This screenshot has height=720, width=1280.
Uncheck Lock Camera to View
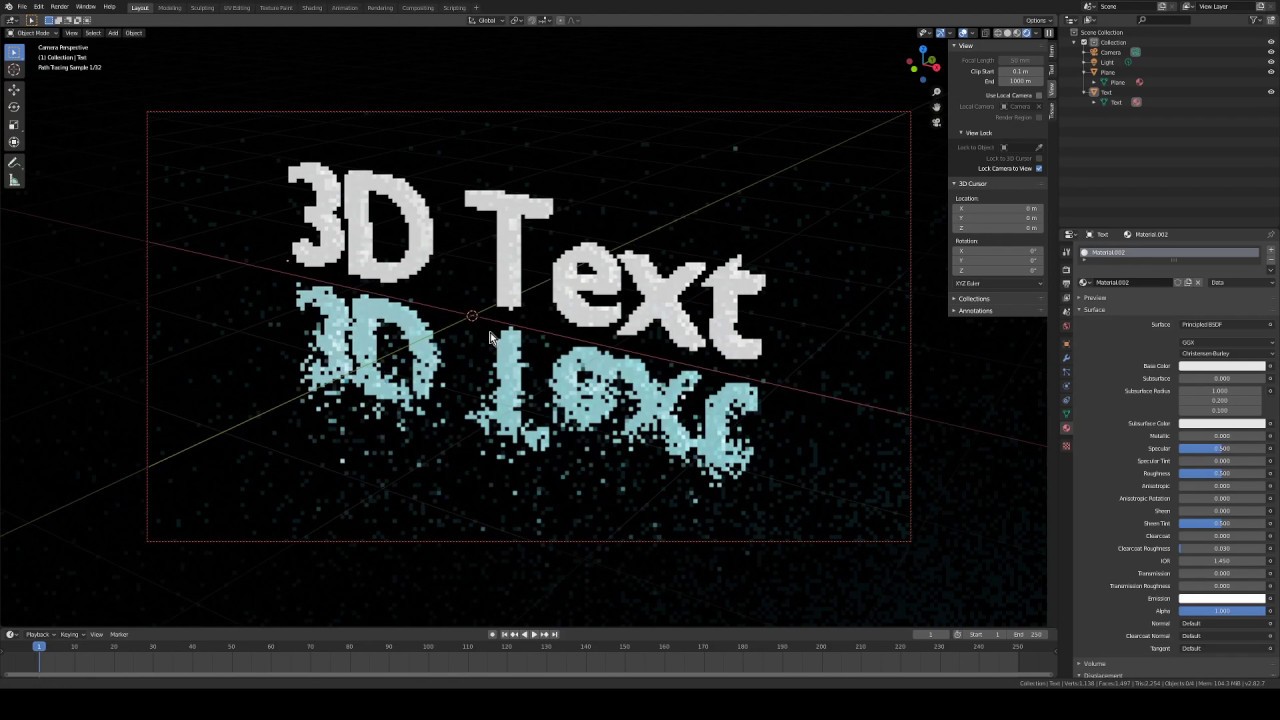pyautogui.click(x=1039, y=168)
